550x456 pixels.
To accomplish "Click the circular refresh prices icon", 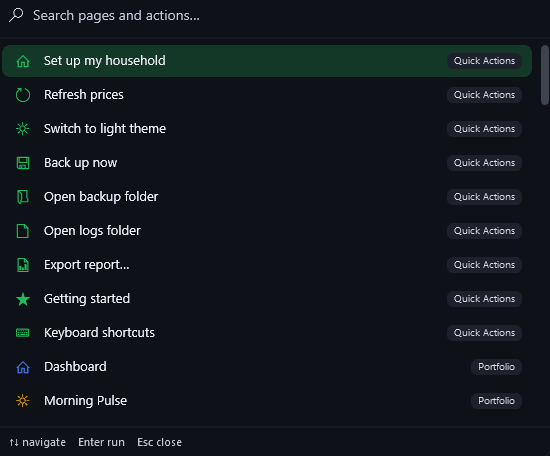I will point(23,95).
